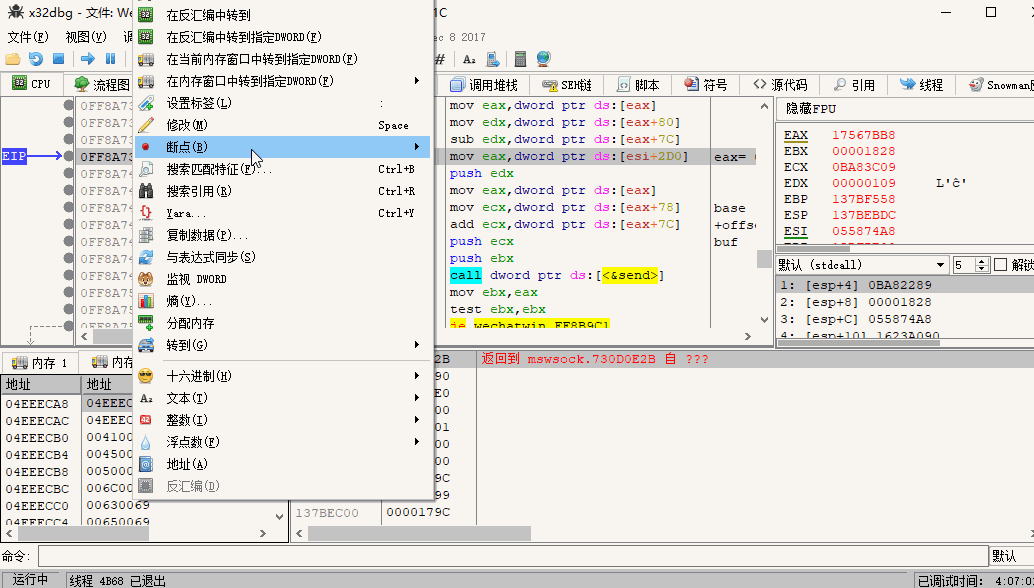Image resolution: width=1034 pixels, height=588 pixels.
Task: Click the argument count spinner arrows next to 5
Action: tap(982, 265)
